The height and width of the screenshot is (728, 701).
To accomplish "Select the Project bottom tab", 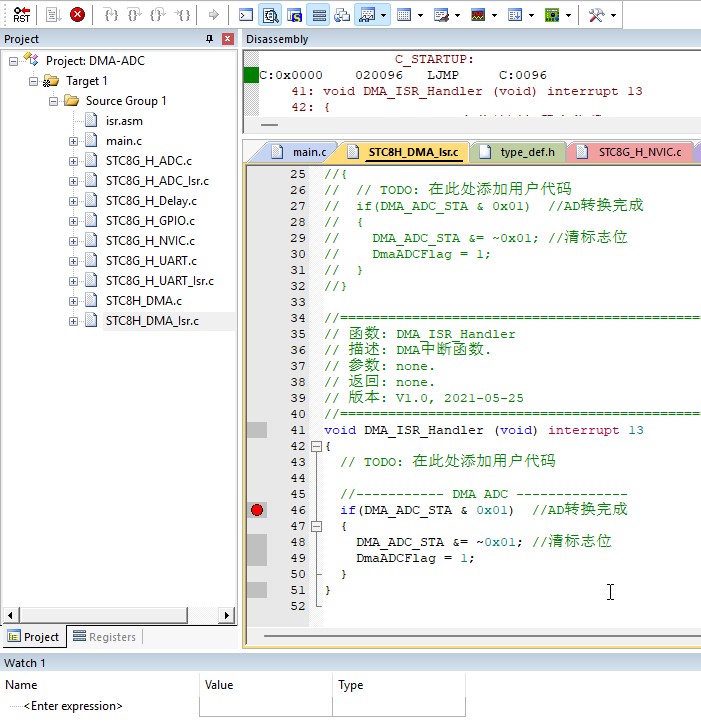I will [34, 637].
